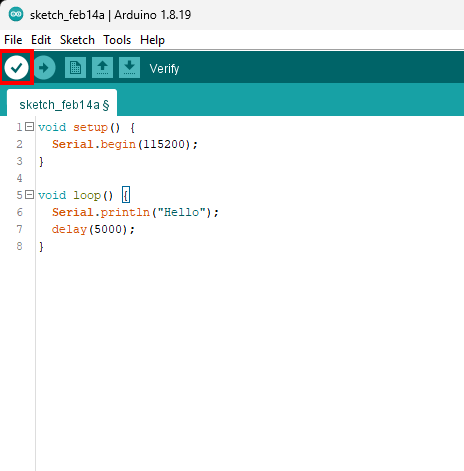
Task: Create a new sketch with the New icon
Action: coord(75,68)
